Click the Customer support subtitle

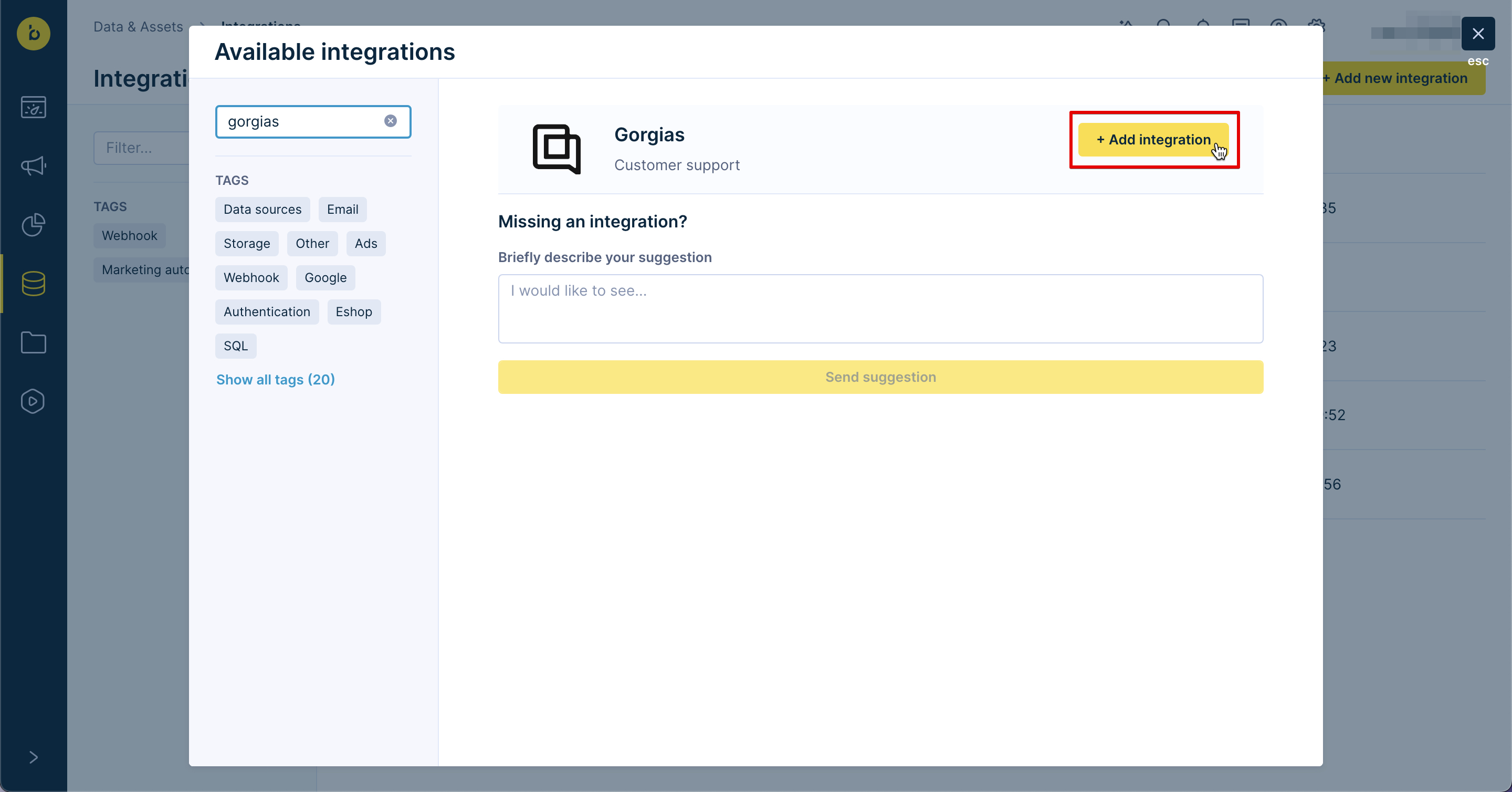point(677,165)
